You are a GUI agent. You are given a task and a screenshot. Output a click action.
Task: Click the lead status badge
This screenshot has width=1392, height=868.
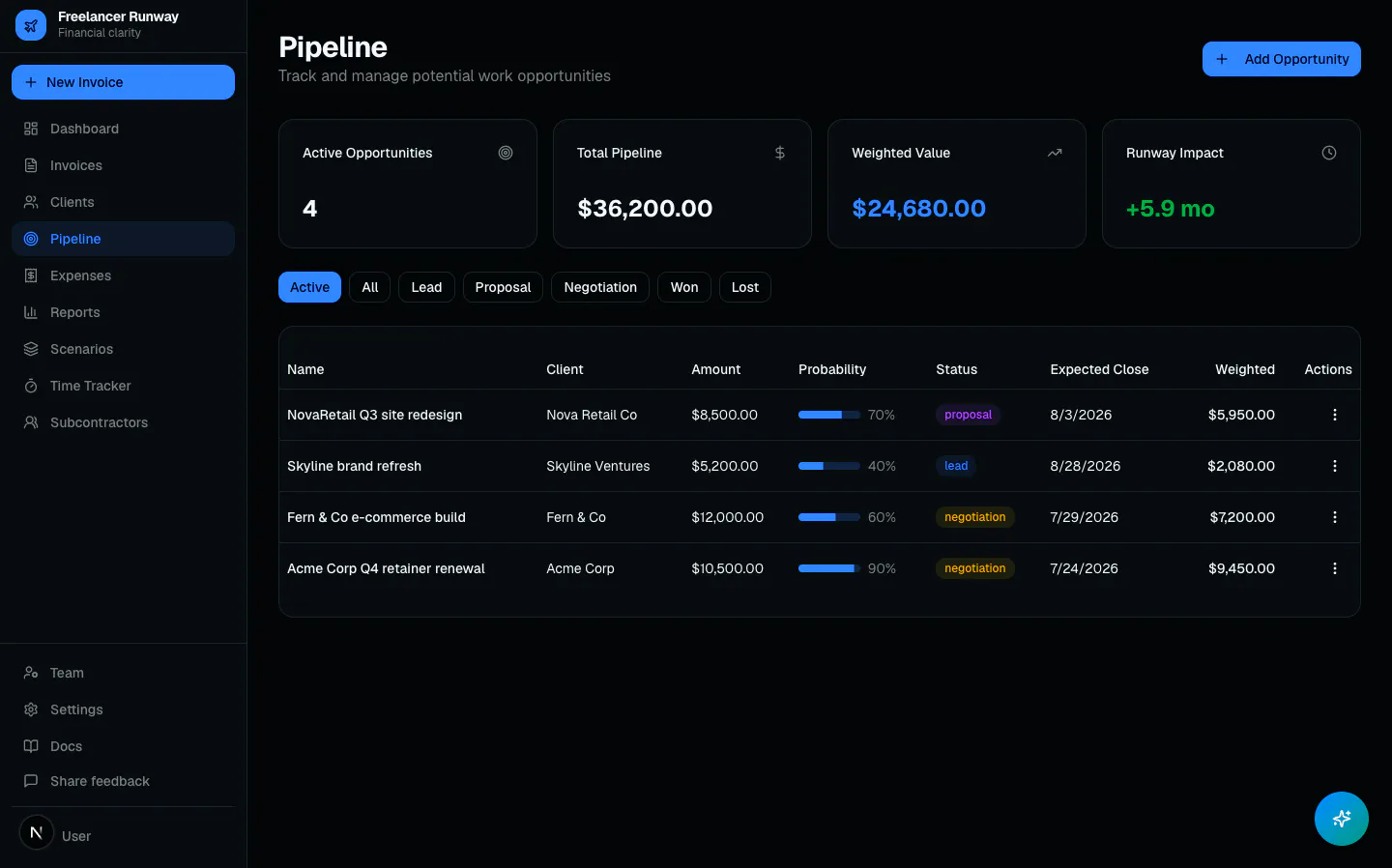[956, 466]
